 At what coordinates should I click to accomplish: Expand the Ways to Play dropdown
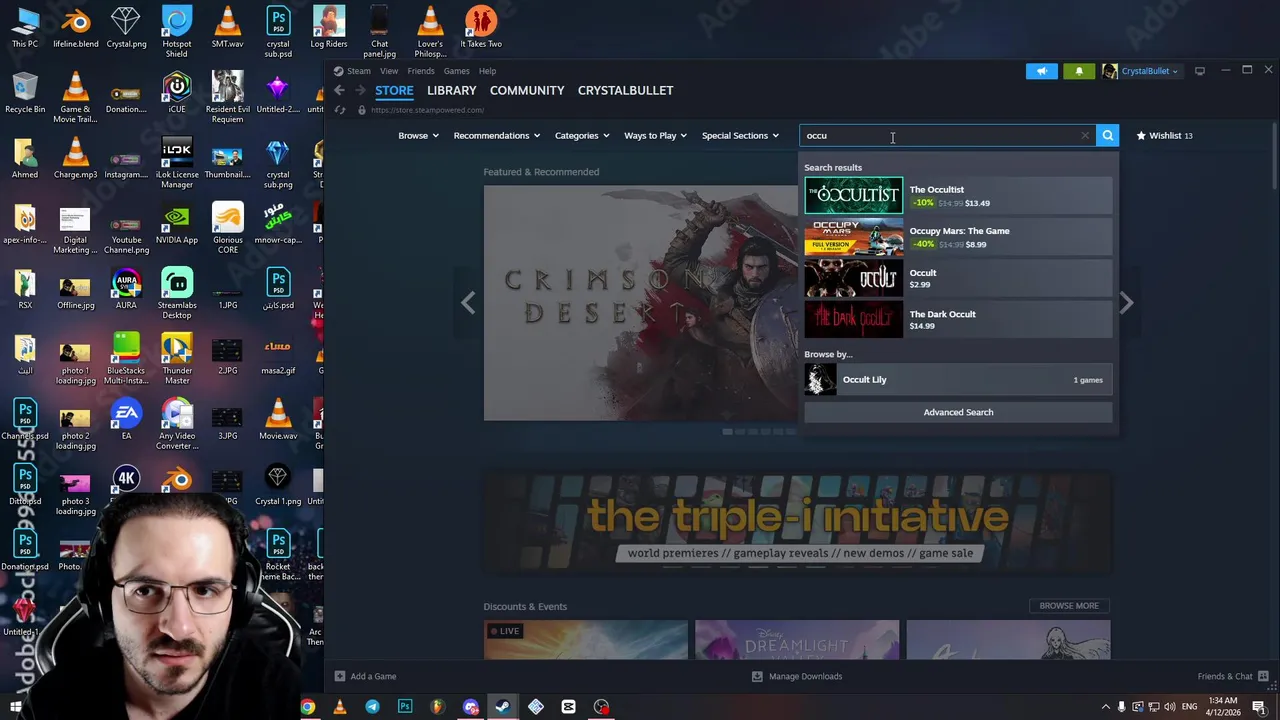pos(655,135)
